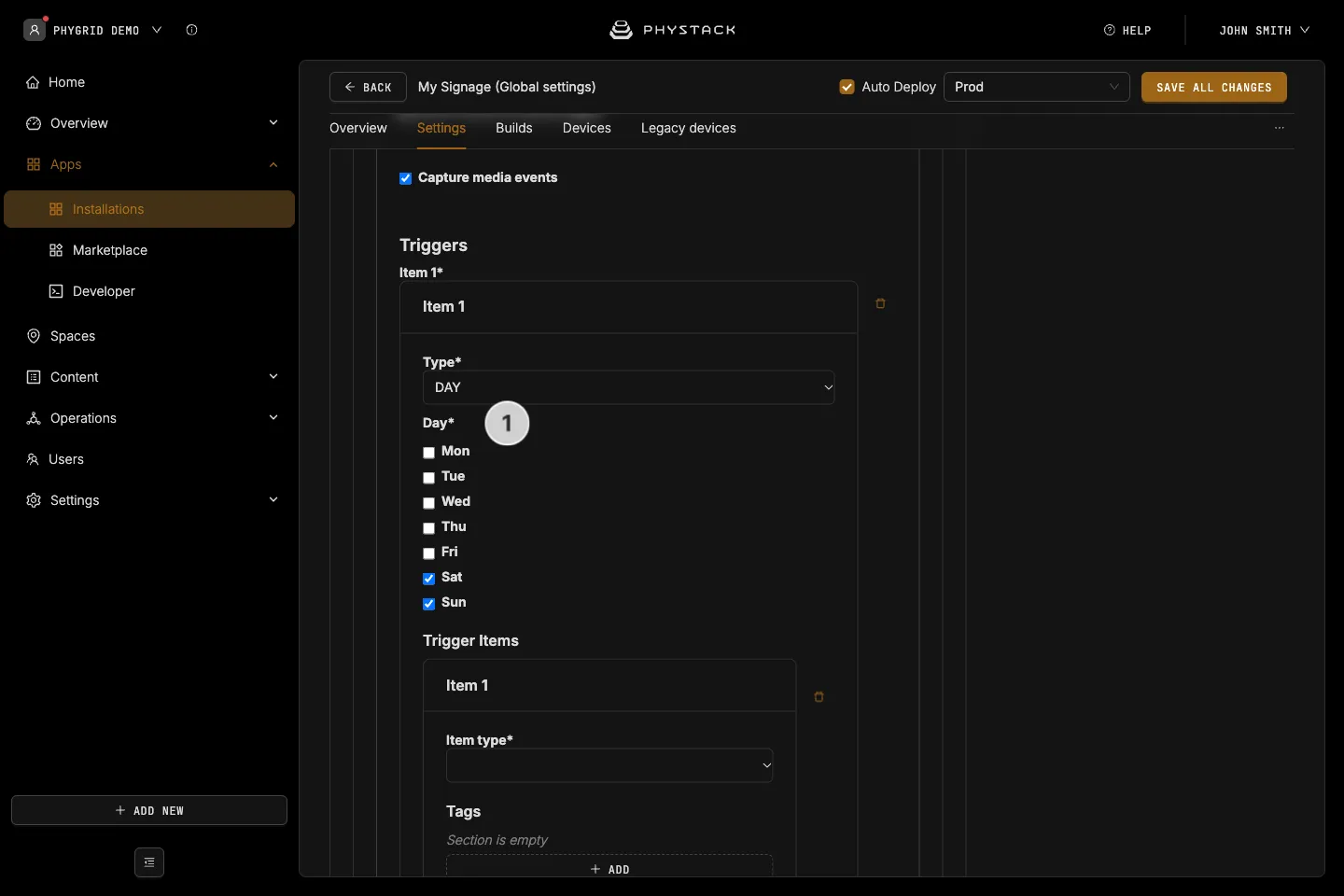Tick the Tue day checkbox
The height and width of the screenshot is (896, 1344).
429,478
